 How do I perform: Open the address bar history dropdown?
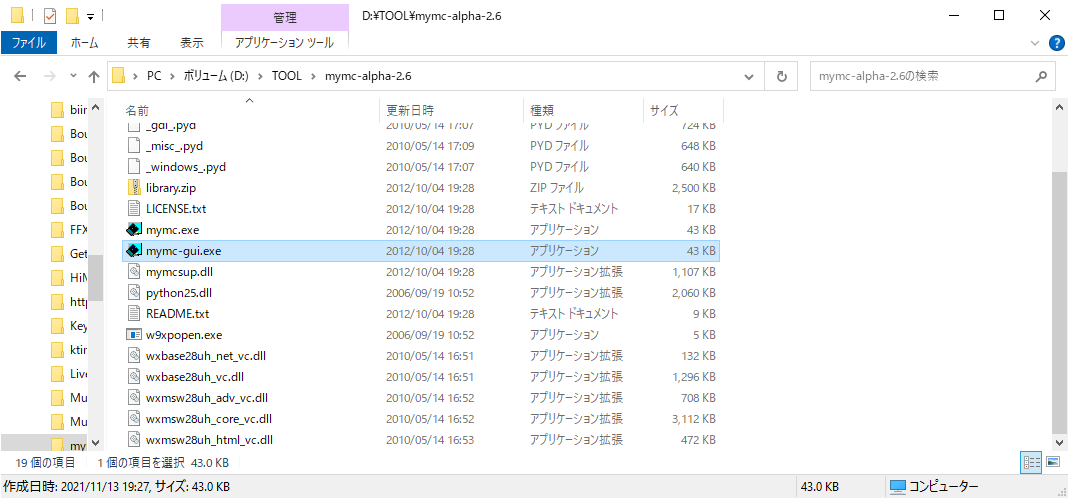(x=748, y=76)
